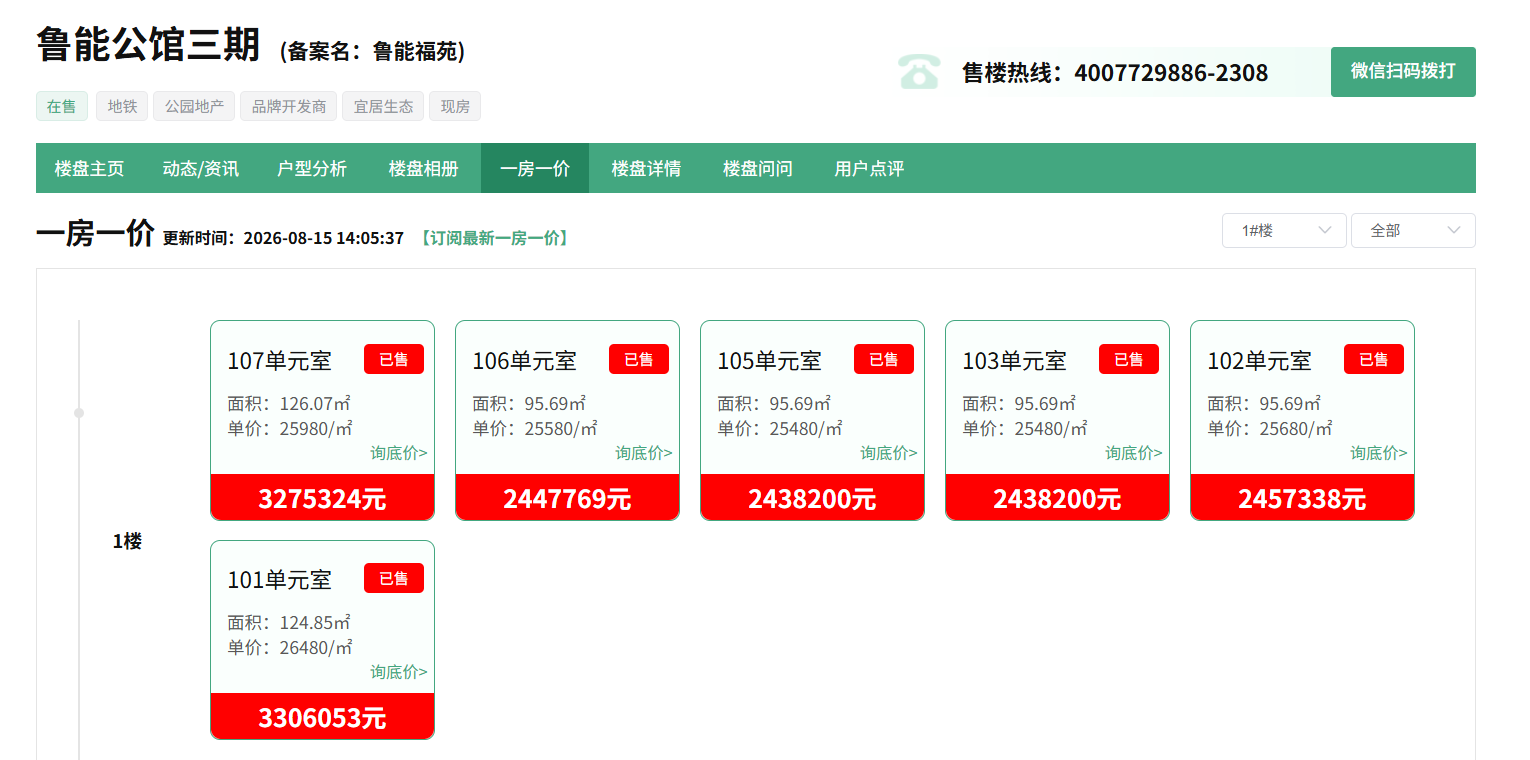
Task: Click 询底价 on the 107单元室 card
Action: pyautogui.click(x=399, y=453)
